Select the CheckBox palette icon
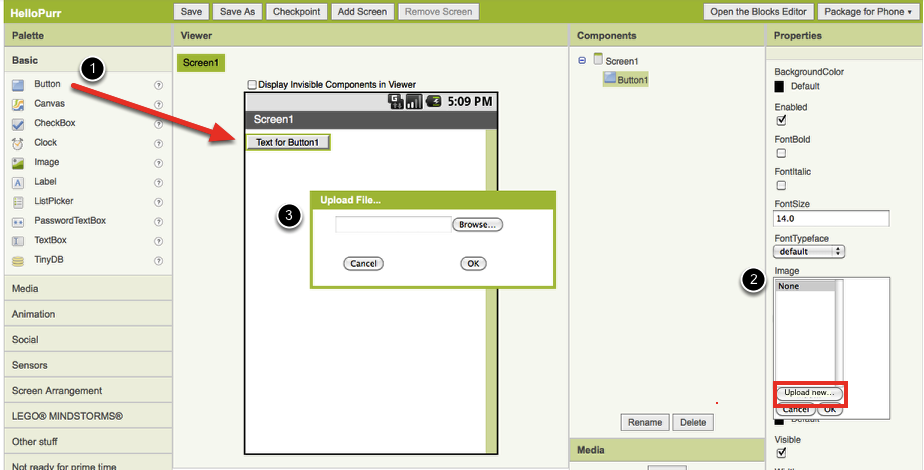 tap(18, 124)
